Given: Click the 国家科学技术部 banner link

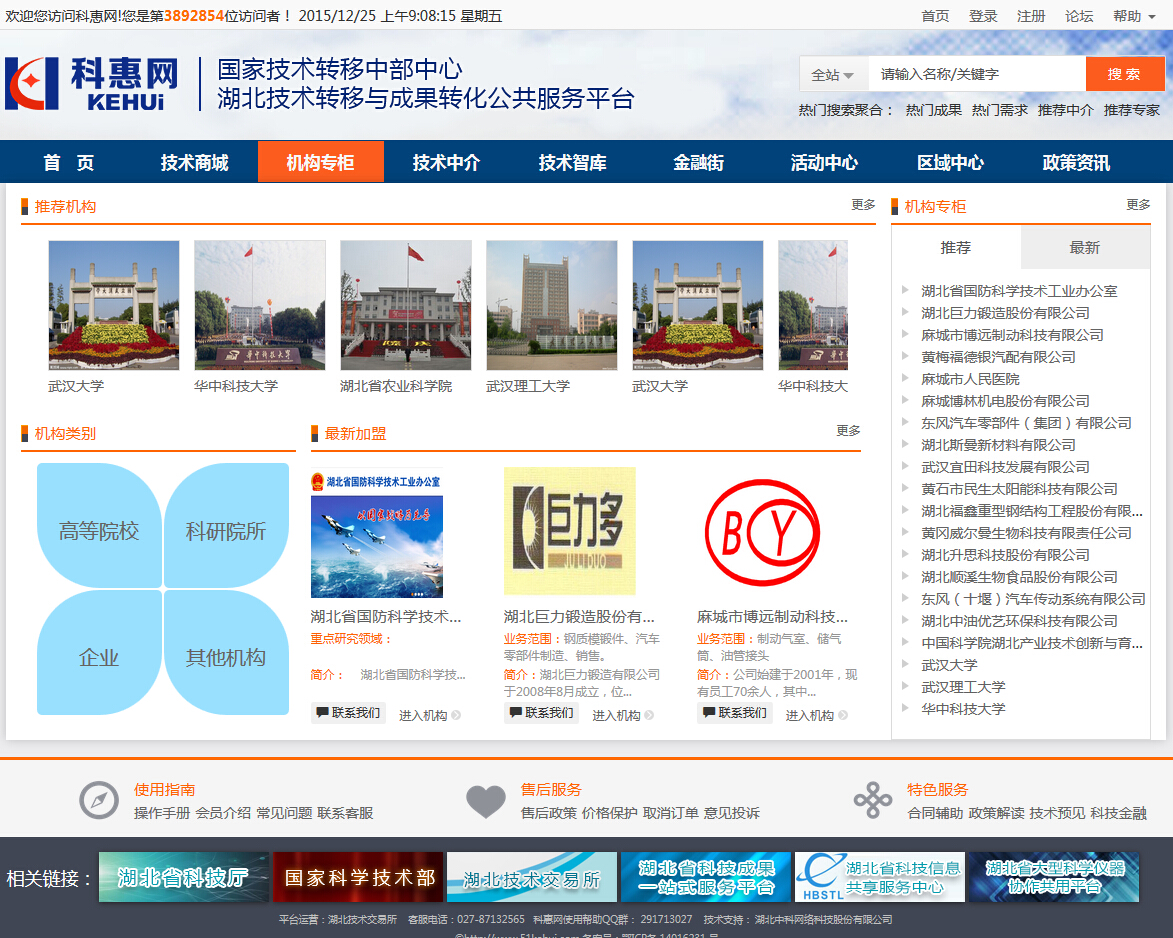Looking at the screenshot, I should coord(358,877).
